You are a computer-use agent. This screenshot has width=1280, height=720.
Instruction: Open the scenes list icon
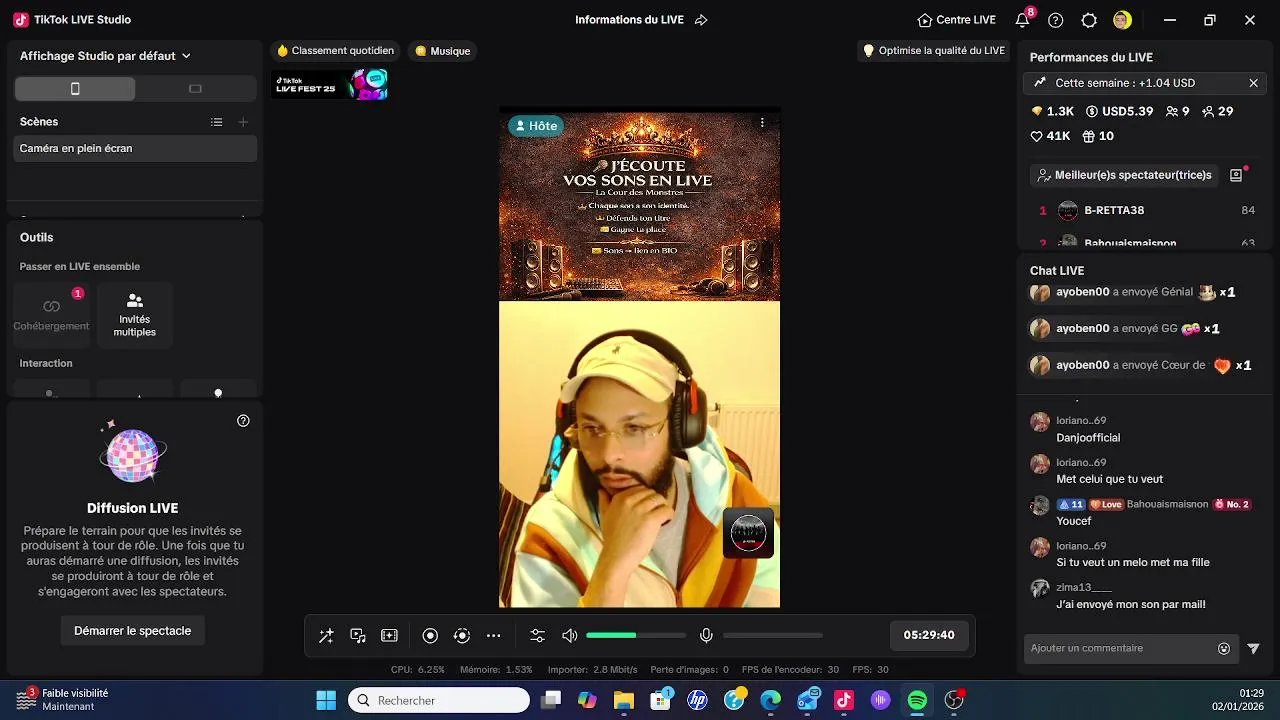click(216, 122)
